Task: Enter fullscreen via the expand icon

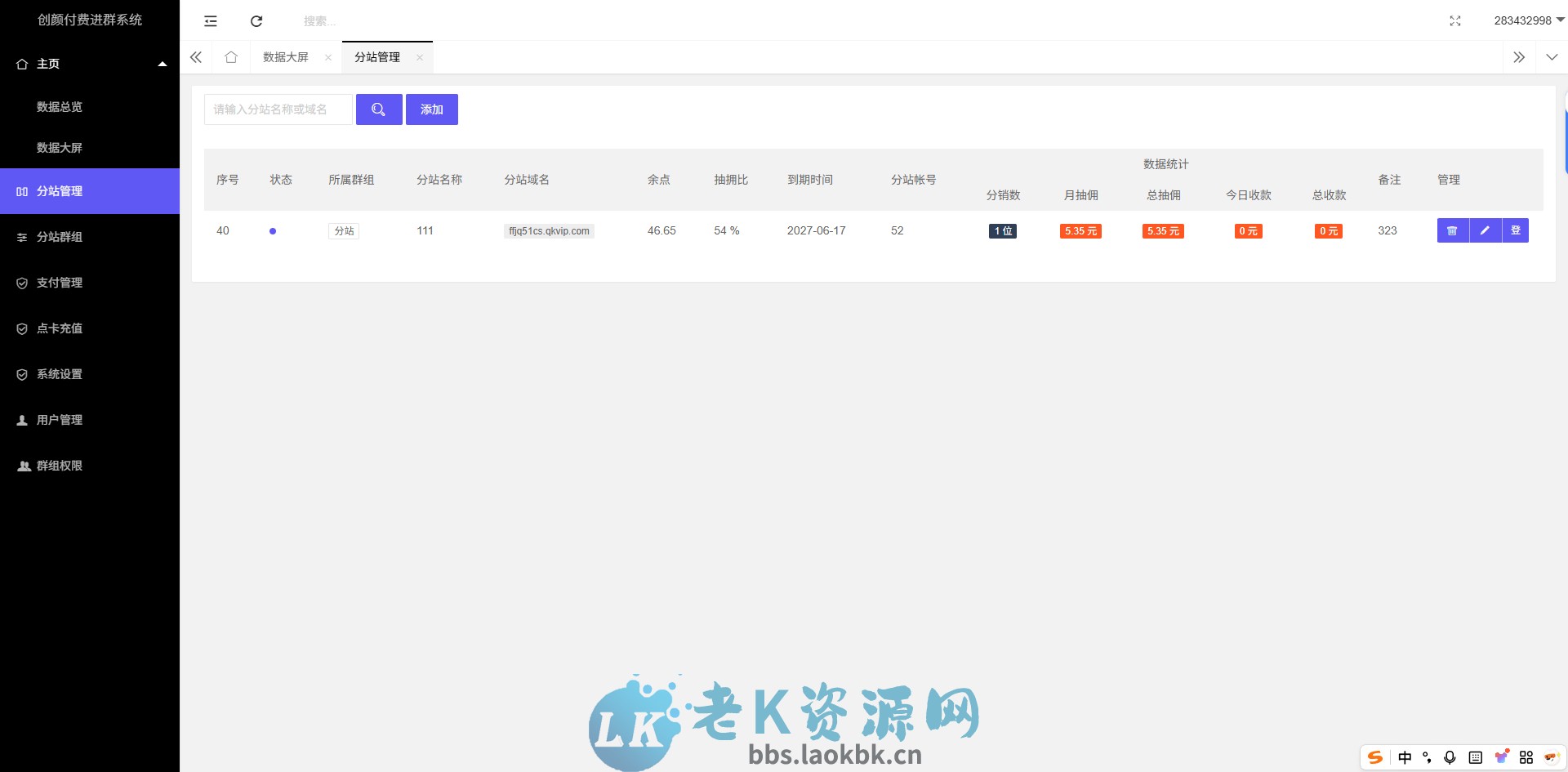Action: click(1456, 21)
